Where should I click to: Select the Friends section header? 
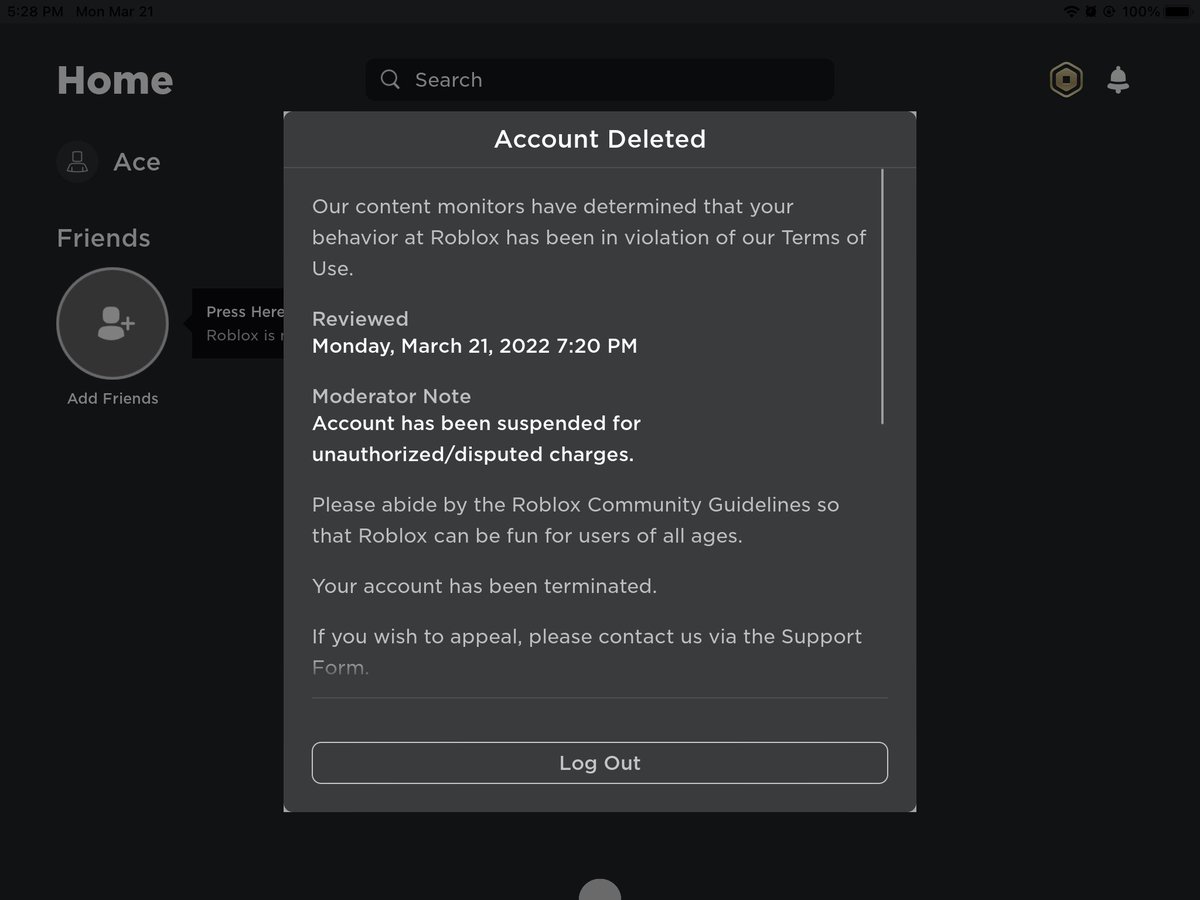tap(103, 237)
